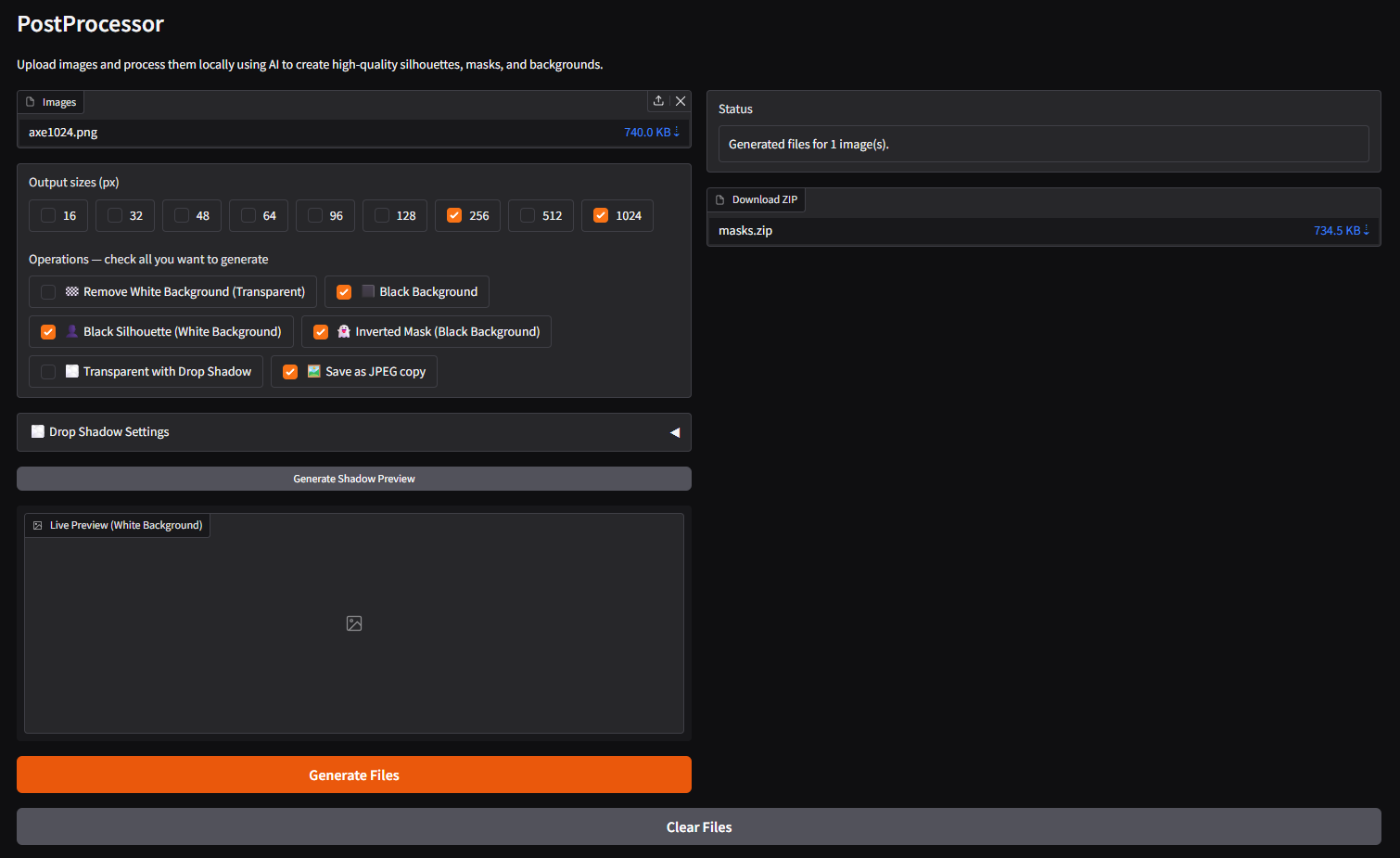Click the Generate Shadow Preview button

pos(354,479)
